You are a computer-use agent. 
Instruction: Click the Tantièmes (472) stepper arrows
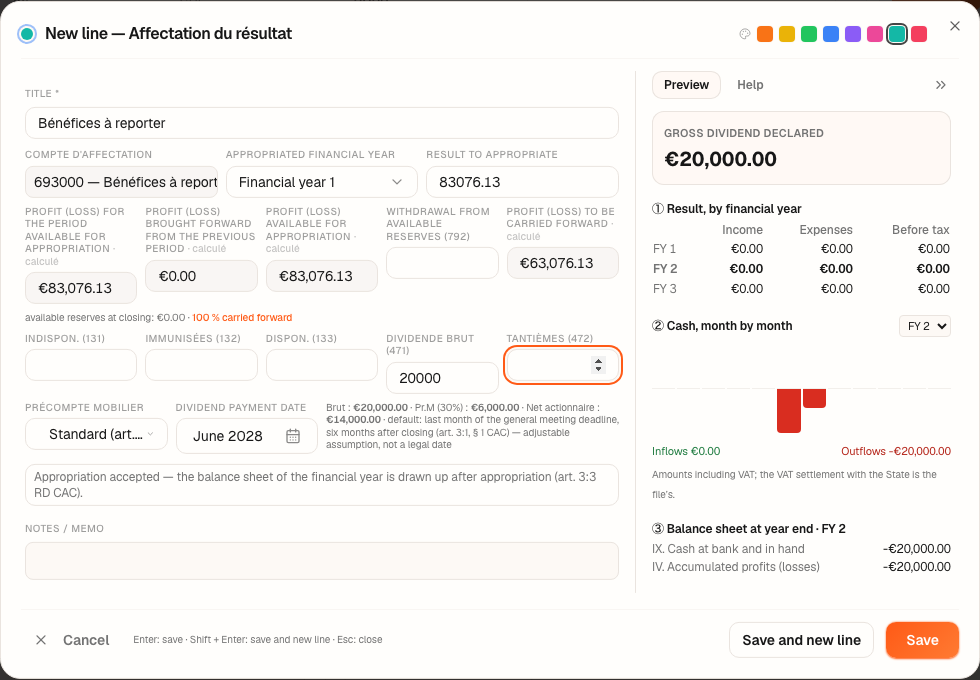pyautogui.click(x=598, y=365)
